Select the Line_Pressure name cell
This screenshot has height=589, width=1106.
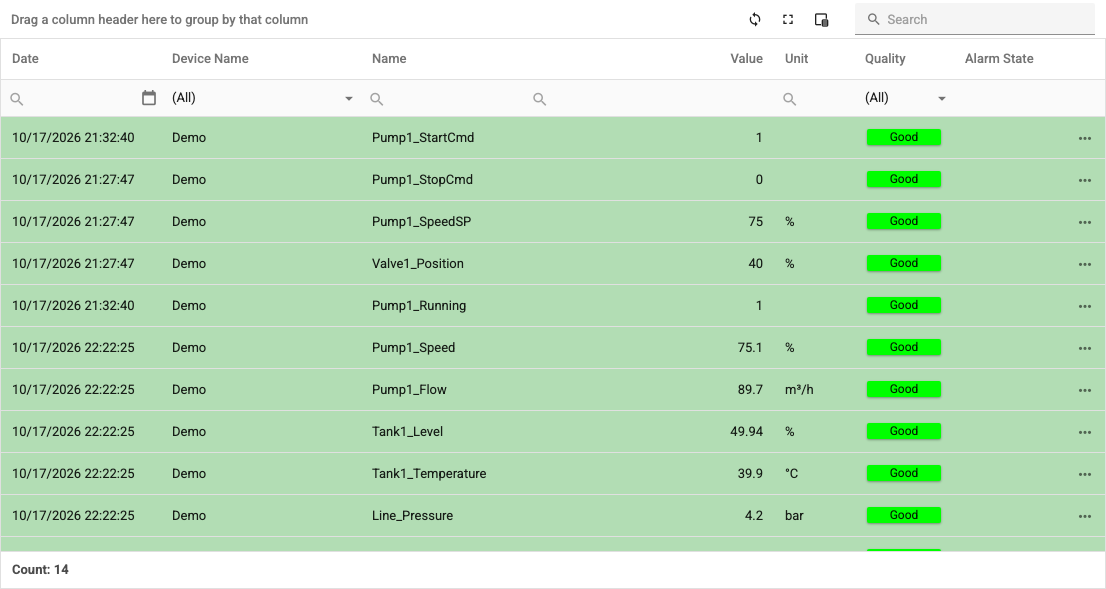[412, 516]
